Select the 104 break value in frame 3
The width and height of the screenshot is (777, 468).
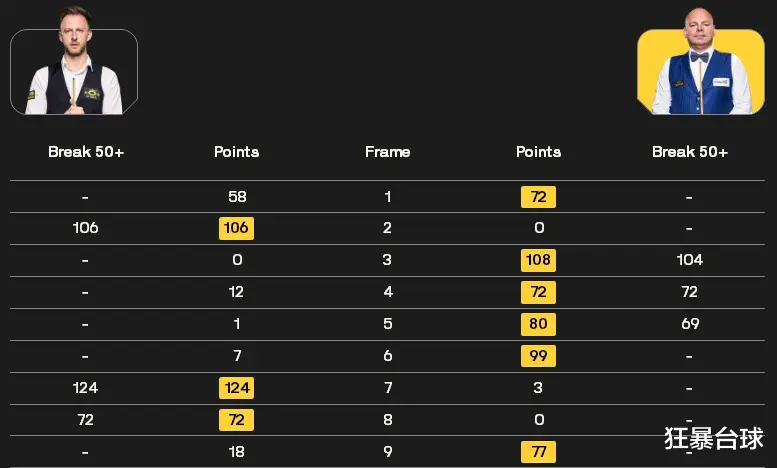[690, 260]
